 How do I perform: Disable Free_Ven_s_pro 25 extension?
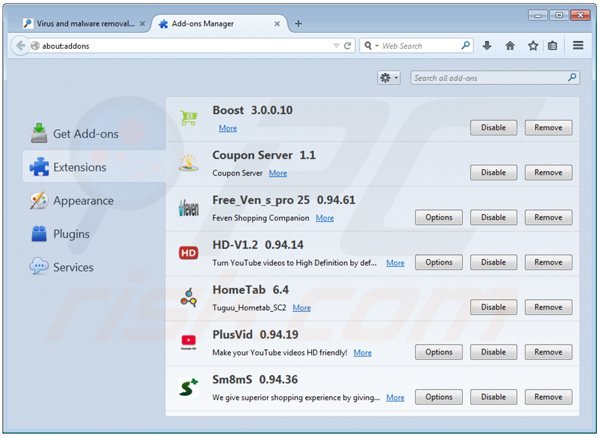[x=493, y=217]
